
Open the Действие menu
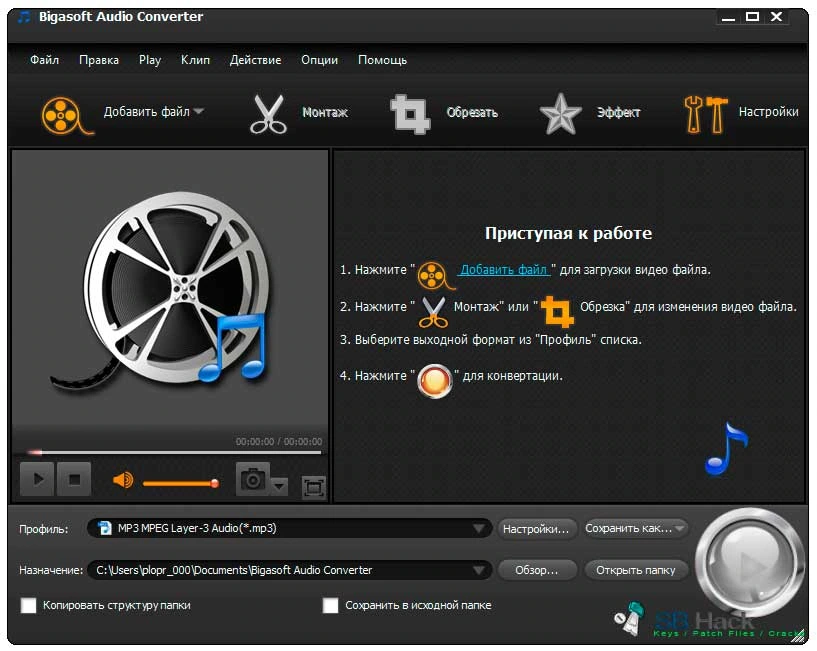255,60
